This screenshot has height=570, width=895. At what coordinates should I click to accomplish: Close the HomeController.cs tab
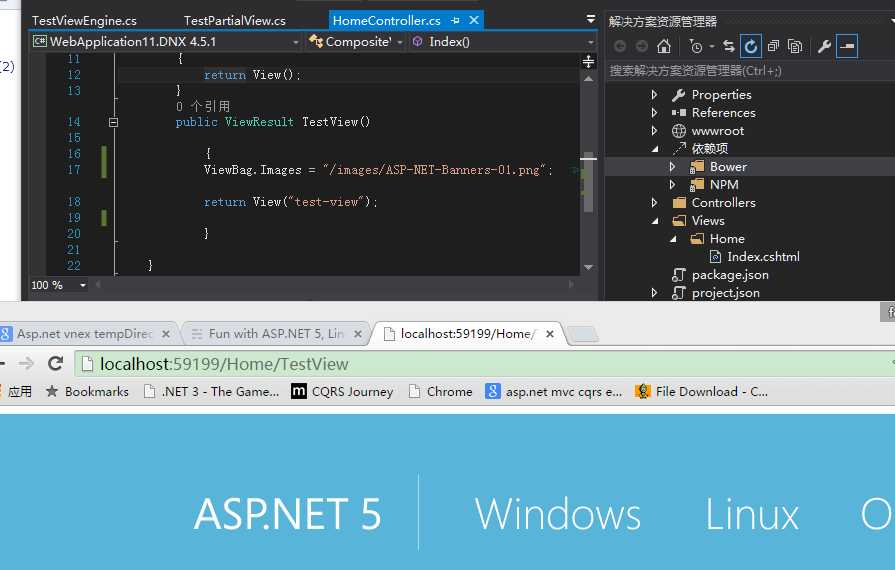[474, 21]
